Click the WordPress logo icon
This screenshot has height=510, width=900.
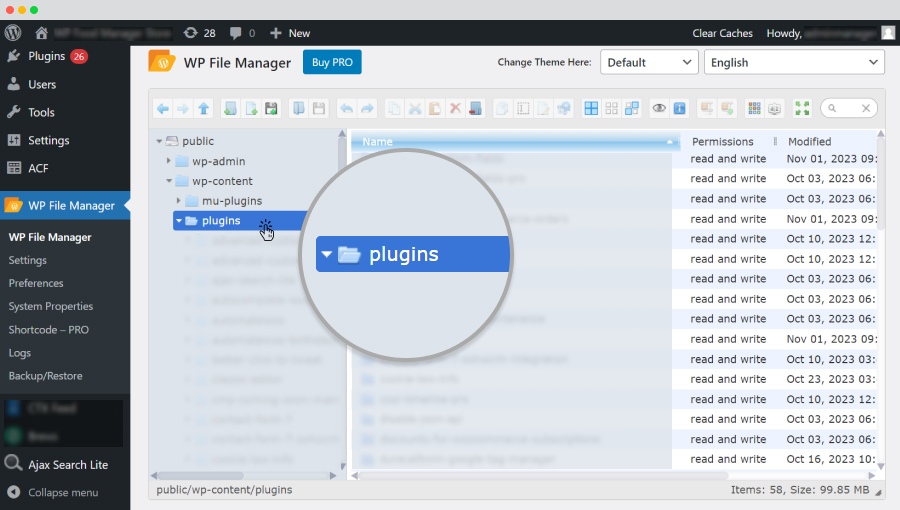[13, 33]
